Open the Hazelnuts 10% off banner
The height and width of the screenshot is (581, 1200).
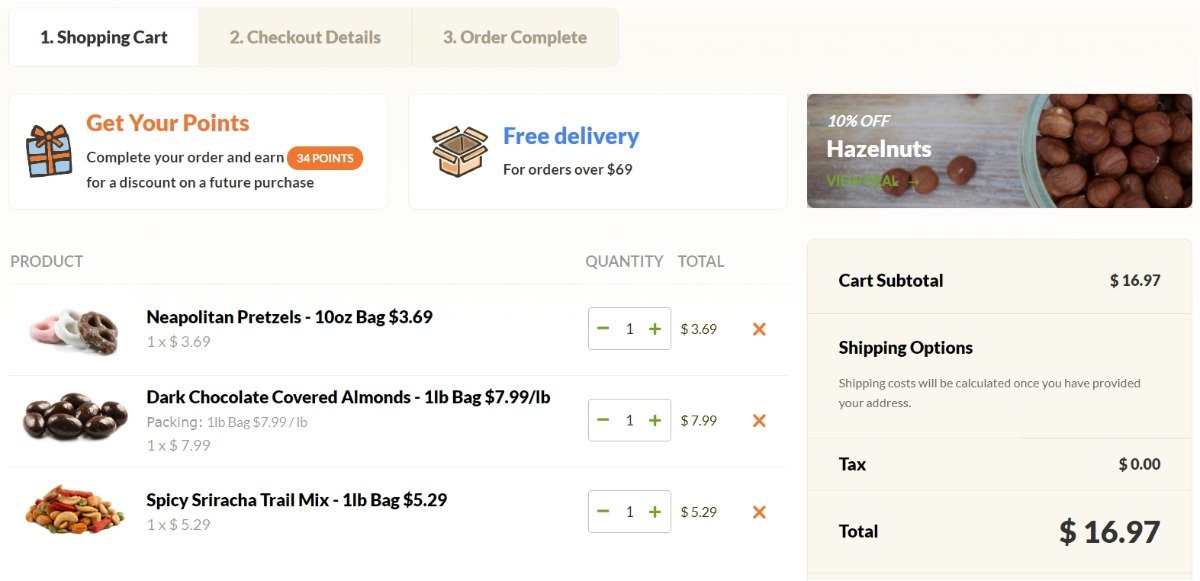(x=999, y=151)
